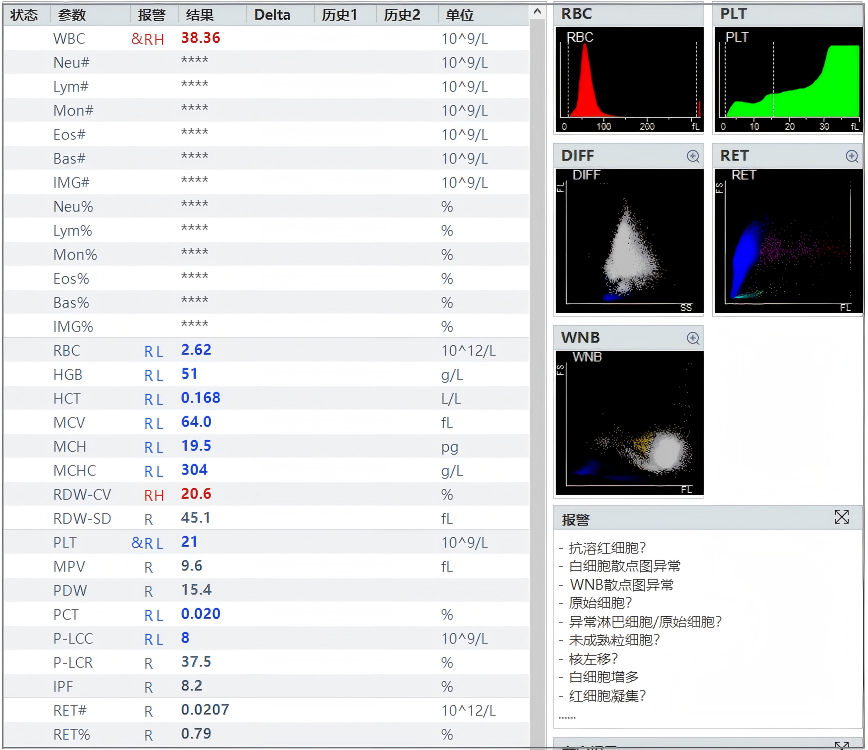Screen dimensions: 868x750
Task: Click the scroll-up arrow of results table
Action: click(x=537, y=12)
